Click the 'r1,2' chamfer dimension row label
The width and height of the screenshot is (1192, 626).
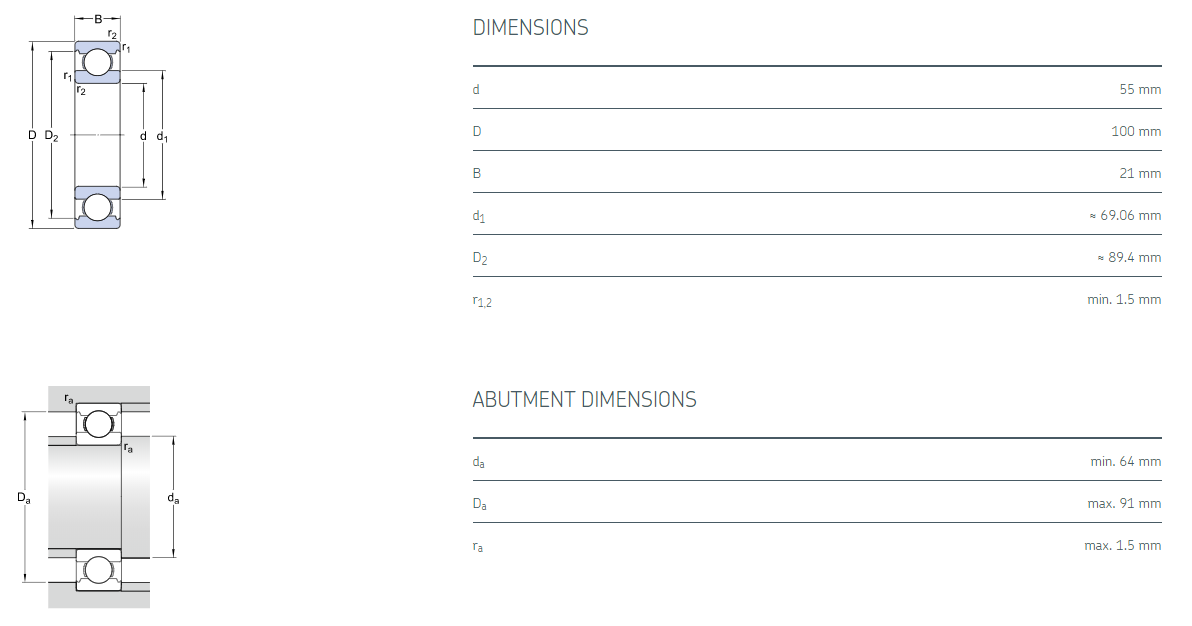[482, 300]
